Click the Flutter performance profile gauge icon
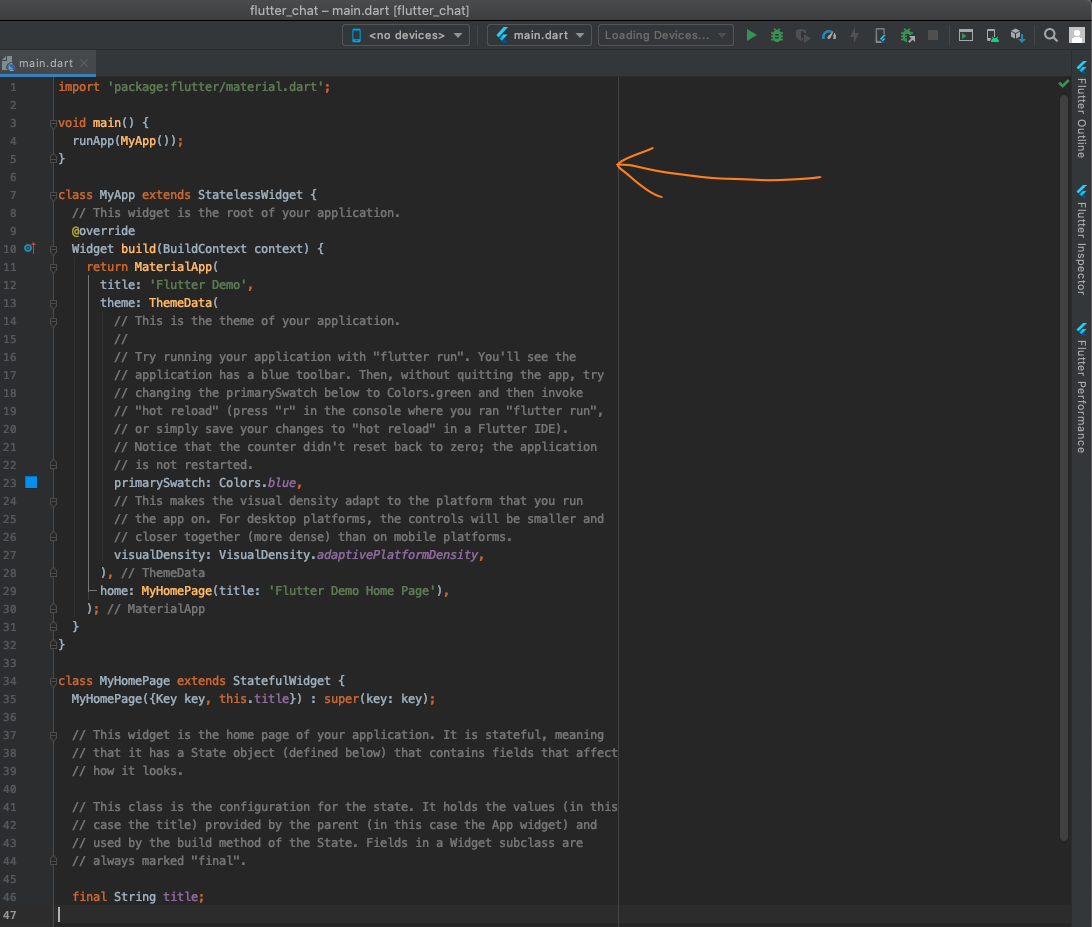The height and width of the screenshot is (927, 1092). point(828,35)
